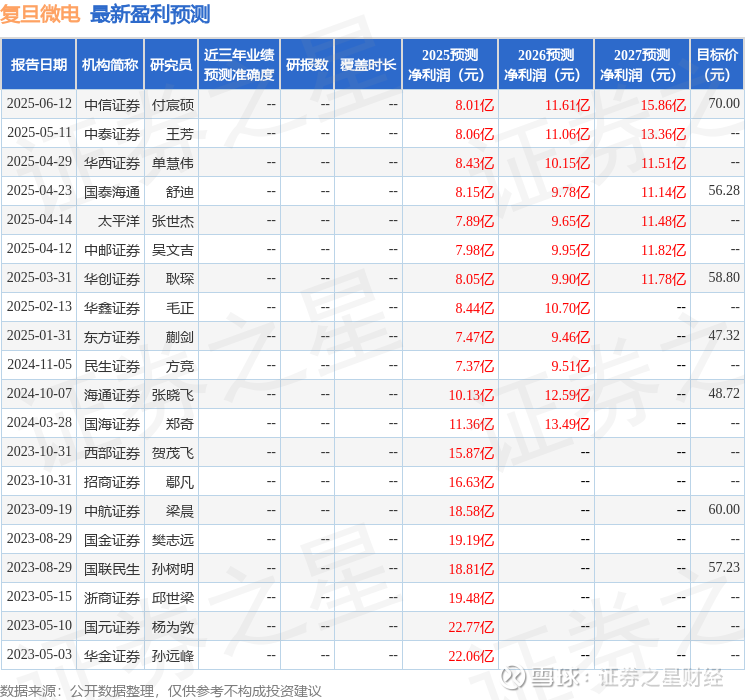The image size is (745, 700).
Task: Click the 西部证券 institution cell
Action: [112, 453]
